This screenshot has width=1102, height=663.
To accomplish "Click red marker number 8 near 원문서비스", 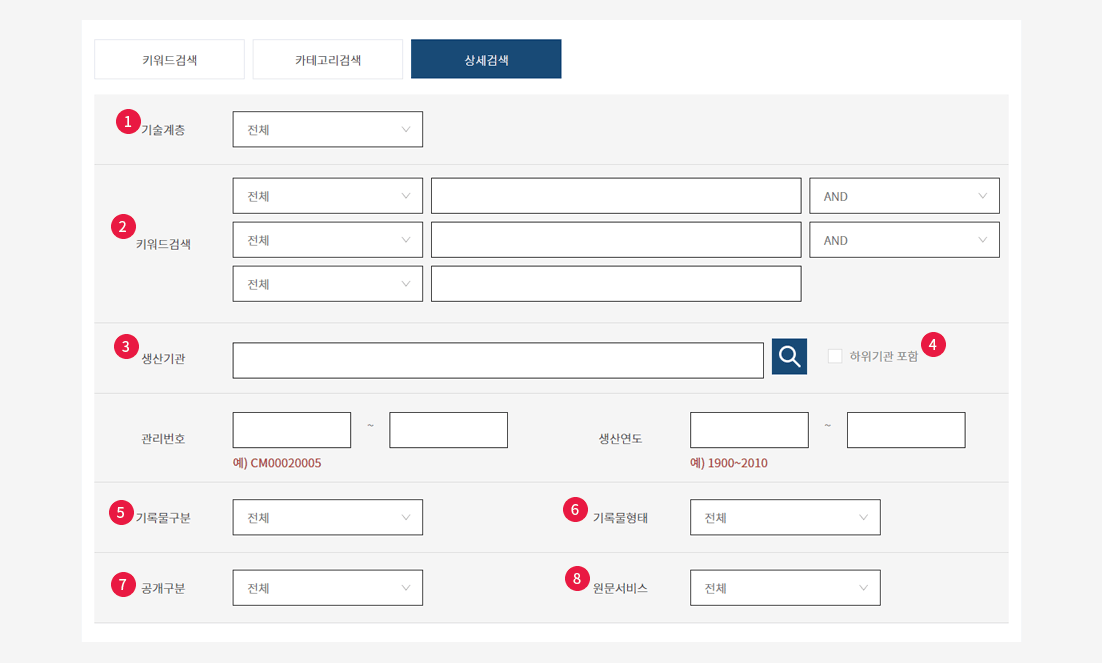I will 576,578.
